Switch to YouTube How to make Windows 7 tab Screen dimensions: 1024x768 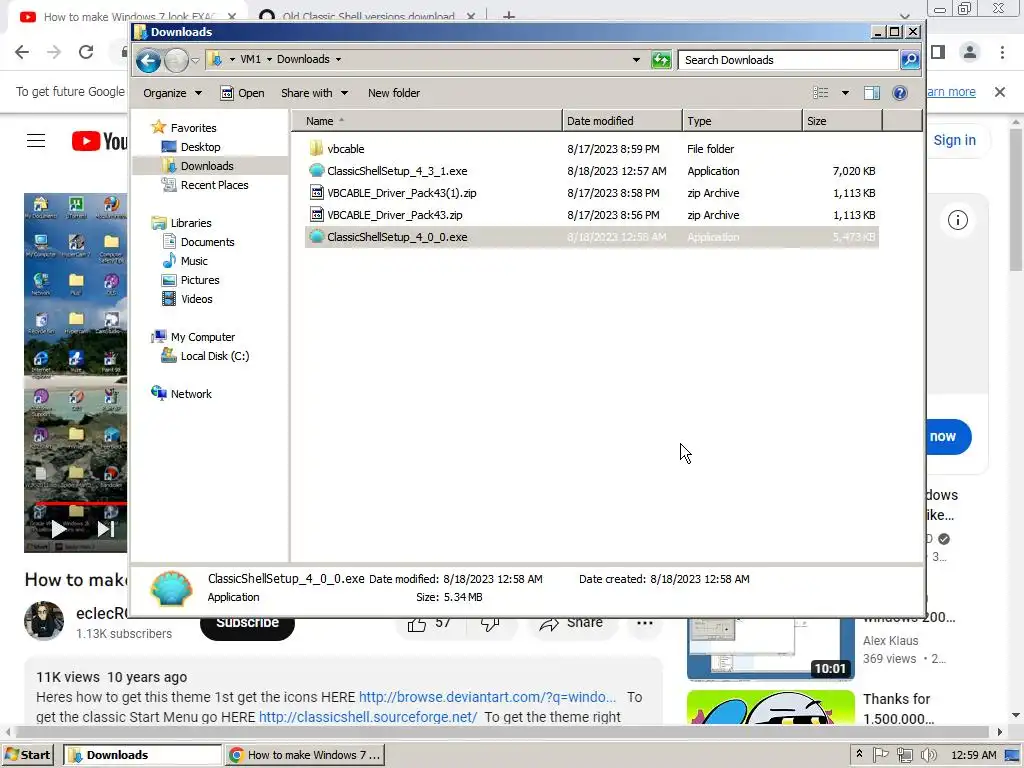tap(127, 16)
